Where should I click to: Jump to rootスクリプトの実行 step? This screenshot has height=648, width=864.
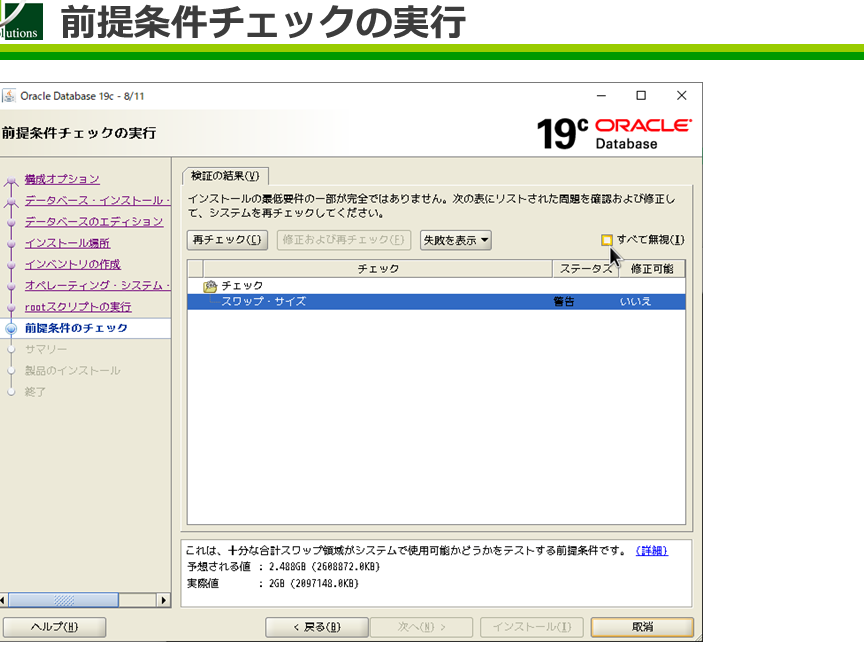click(78, 307)
